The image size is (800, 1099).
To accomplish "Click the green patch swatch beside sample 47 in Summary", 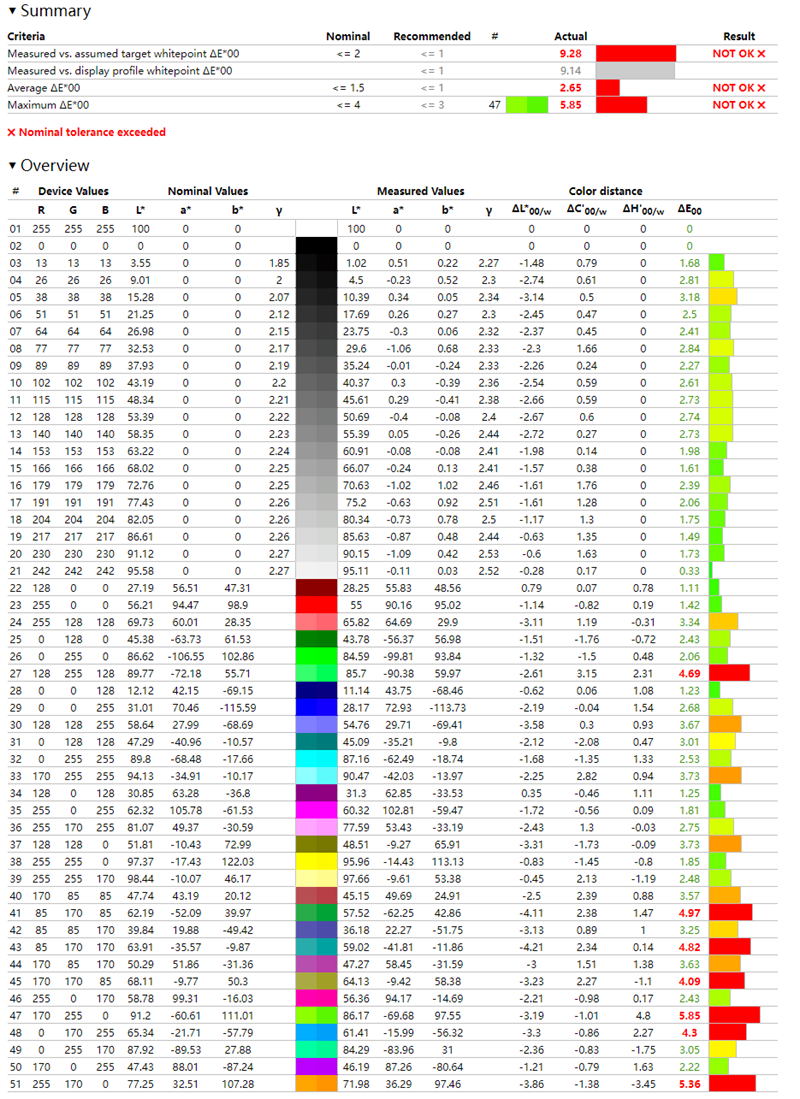I will (x=527, y=104).
